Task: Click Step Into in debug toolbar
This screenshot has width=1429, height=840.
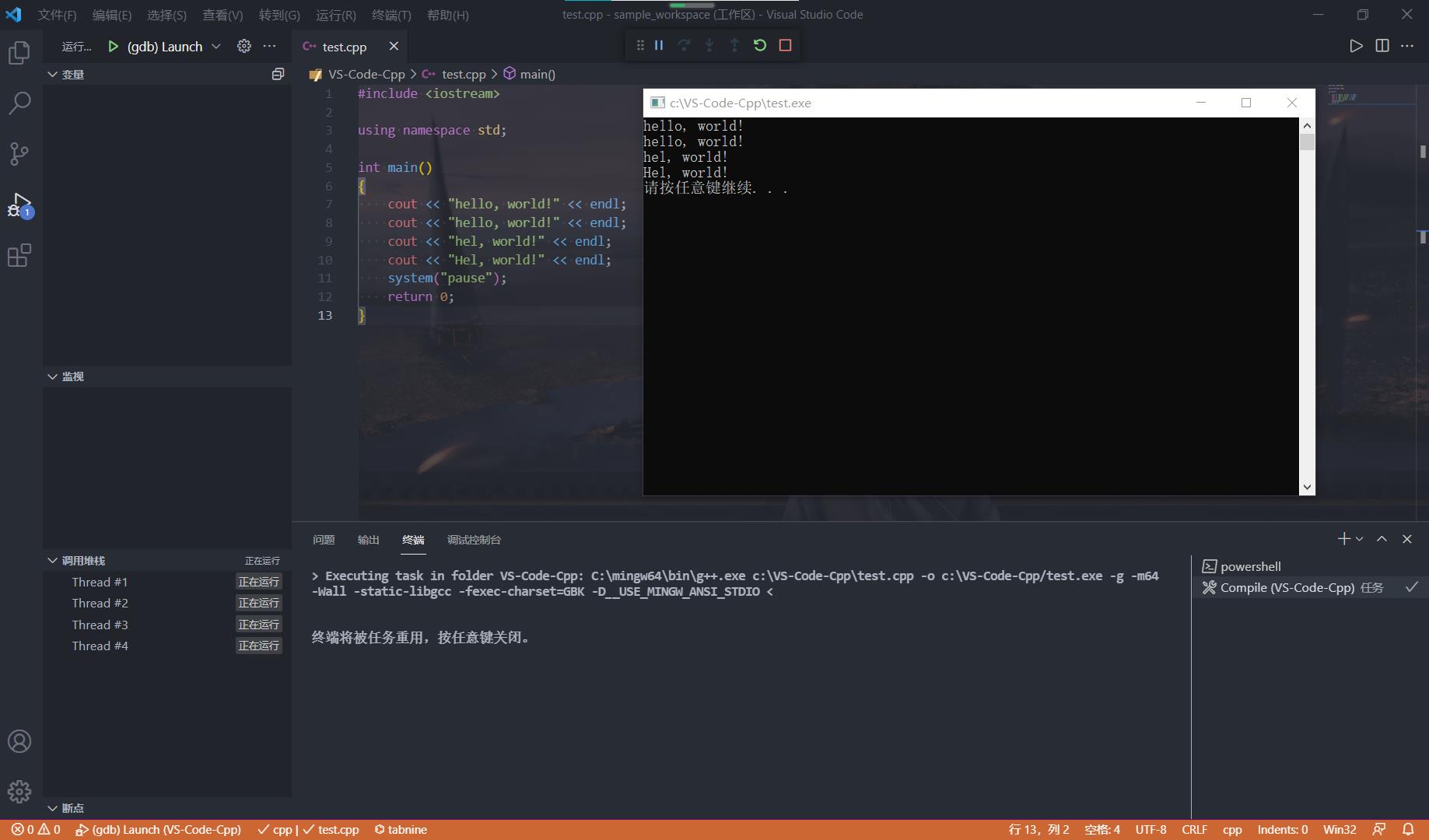Action: point(709,45)
